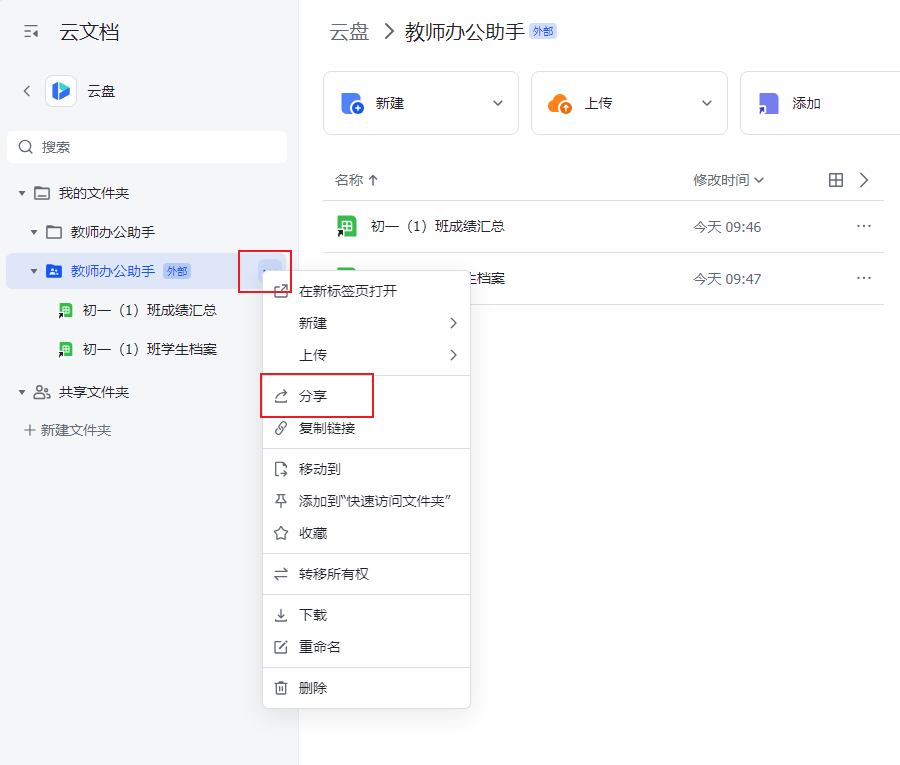Choose 添加到“快速访问文件夹” menu item
The image size is (900, 765).
tap(366, 502)
